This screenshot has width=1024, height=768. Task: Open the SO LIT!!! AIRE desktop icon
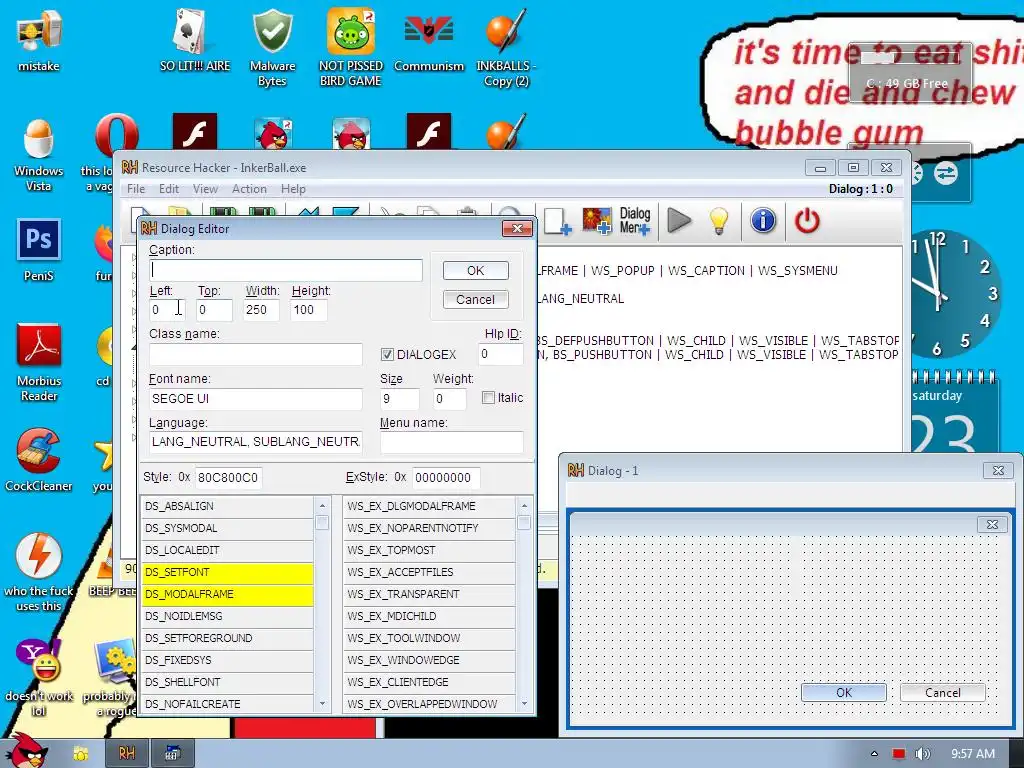point(195,40)
